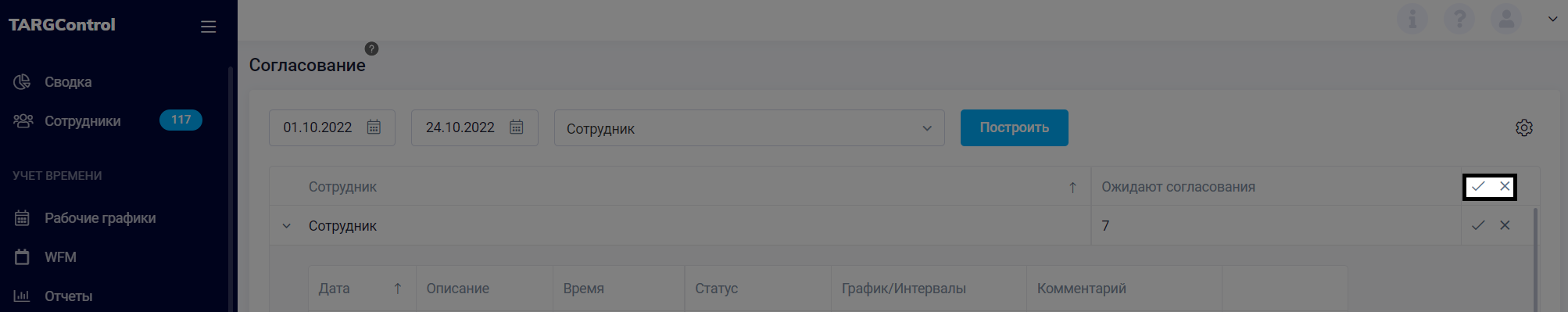Screen dimensions: 1568x312
Task: Collapse sidebar with hamburger menu icon
Action: 208,27
